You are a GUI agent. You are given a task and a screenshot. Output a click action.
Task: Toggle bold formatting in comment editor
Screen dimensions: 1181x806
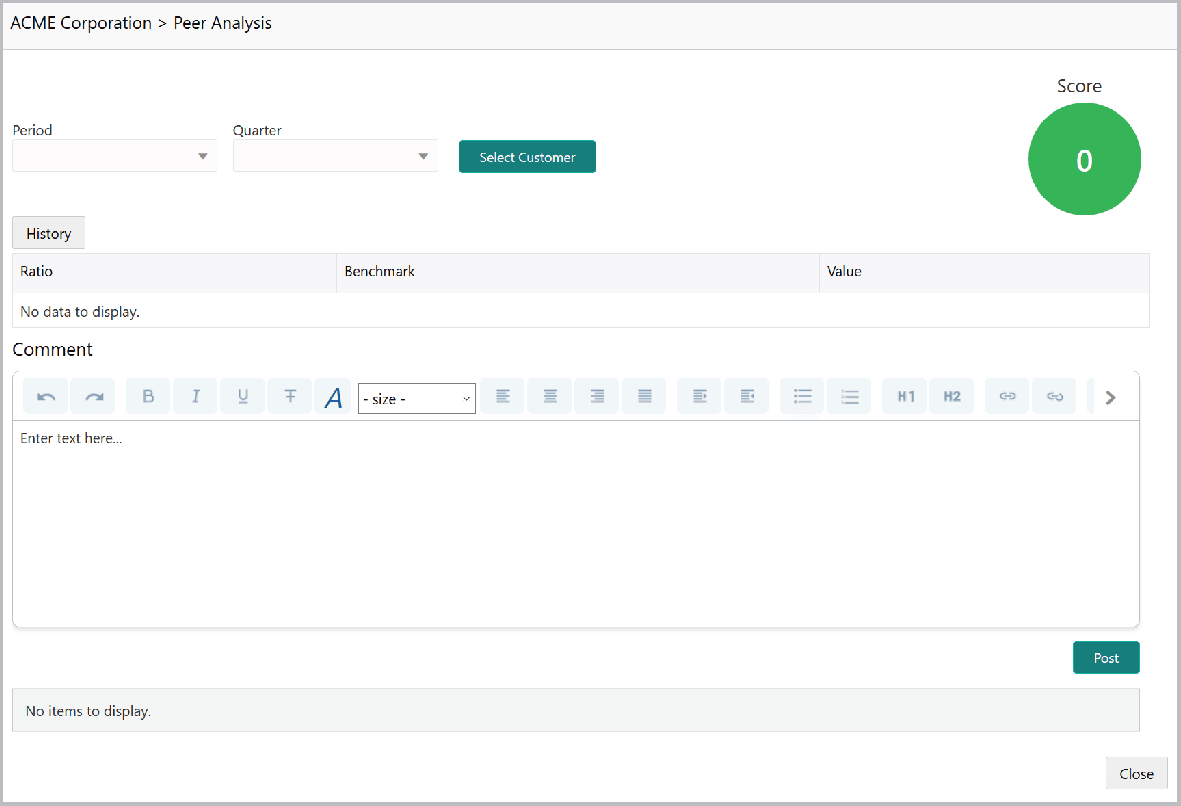(x=148, y=396)
